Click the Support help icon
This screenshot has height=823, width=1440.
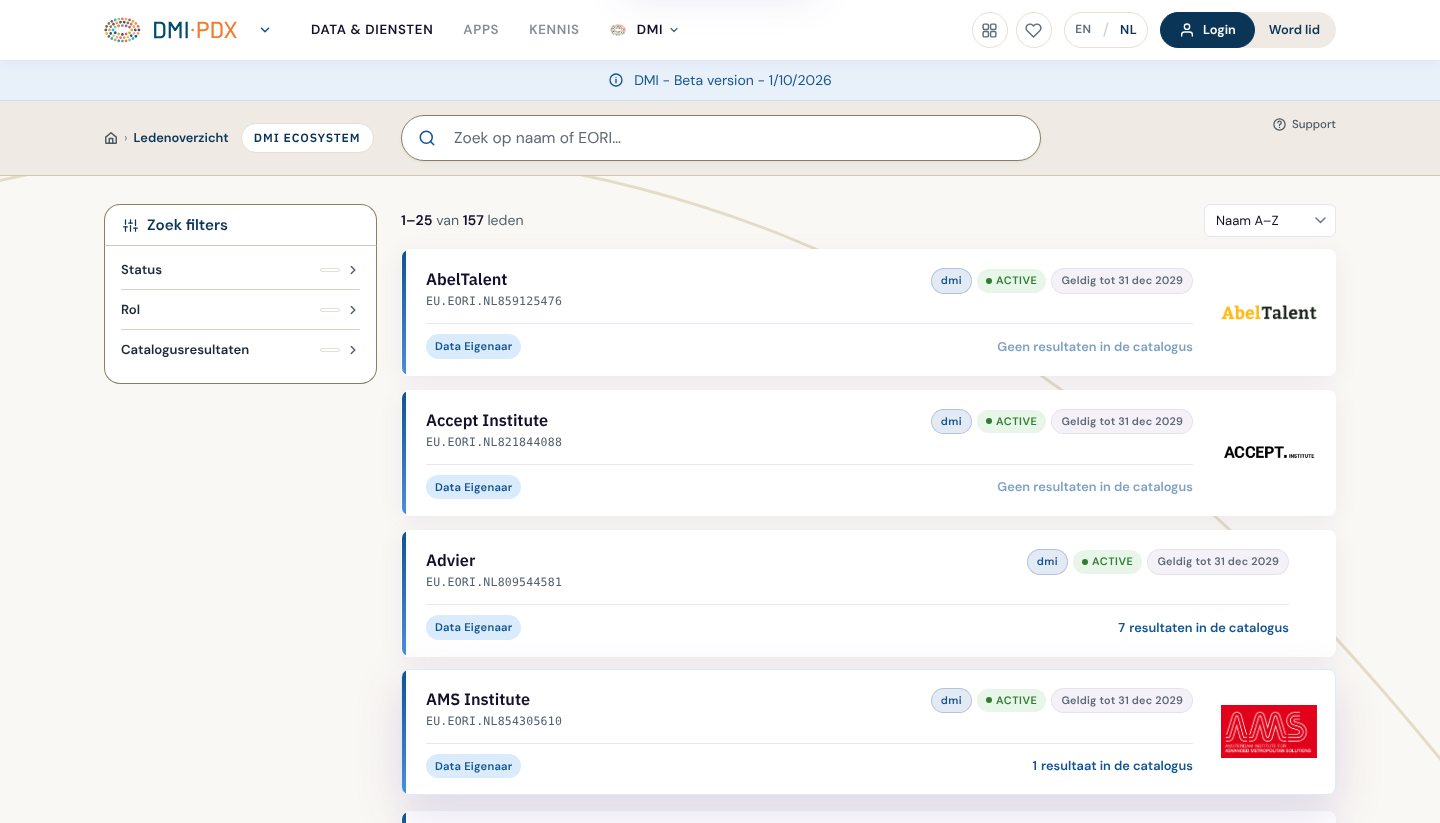1279,125
